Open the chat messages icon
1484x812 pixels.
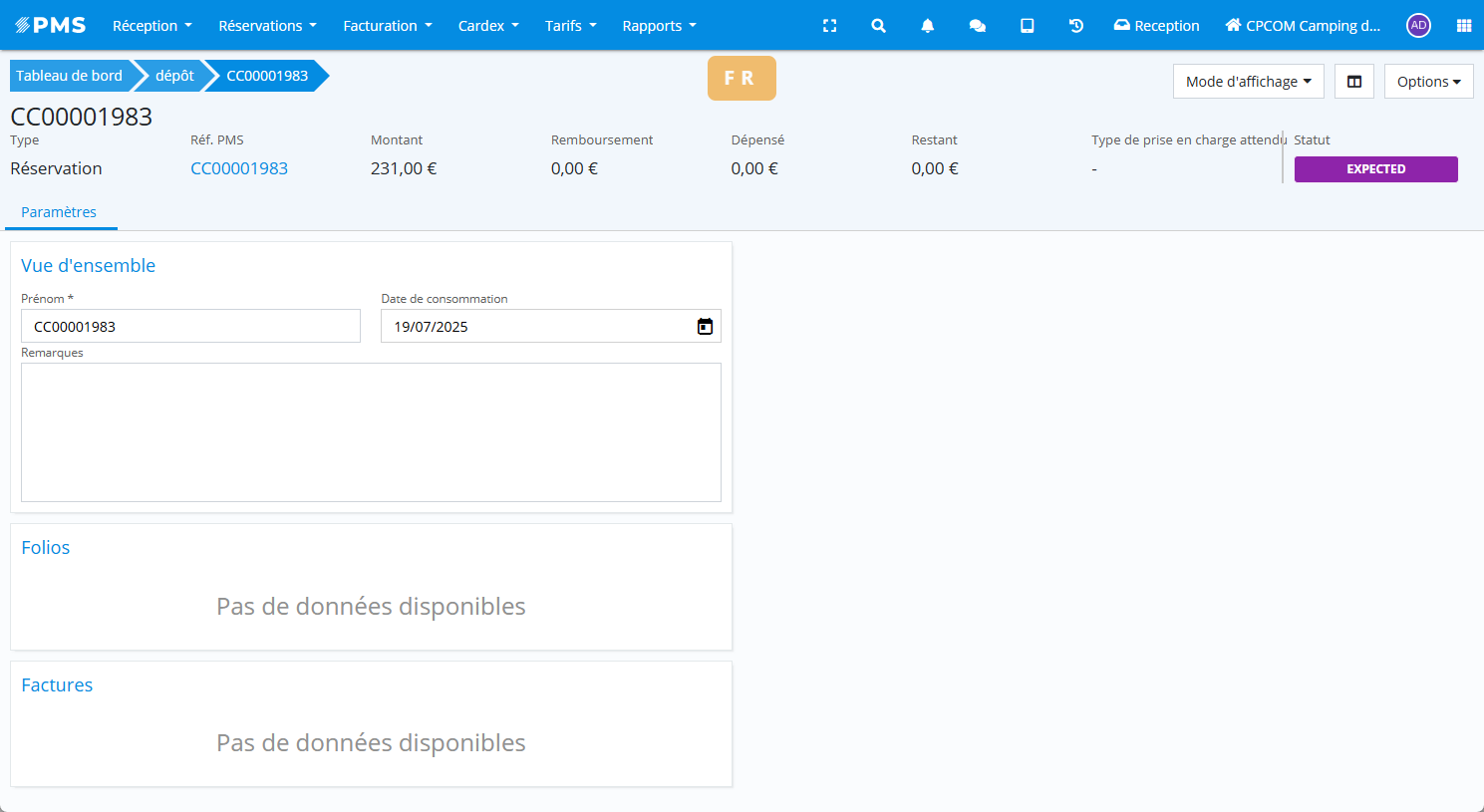[x=977, y=26]
